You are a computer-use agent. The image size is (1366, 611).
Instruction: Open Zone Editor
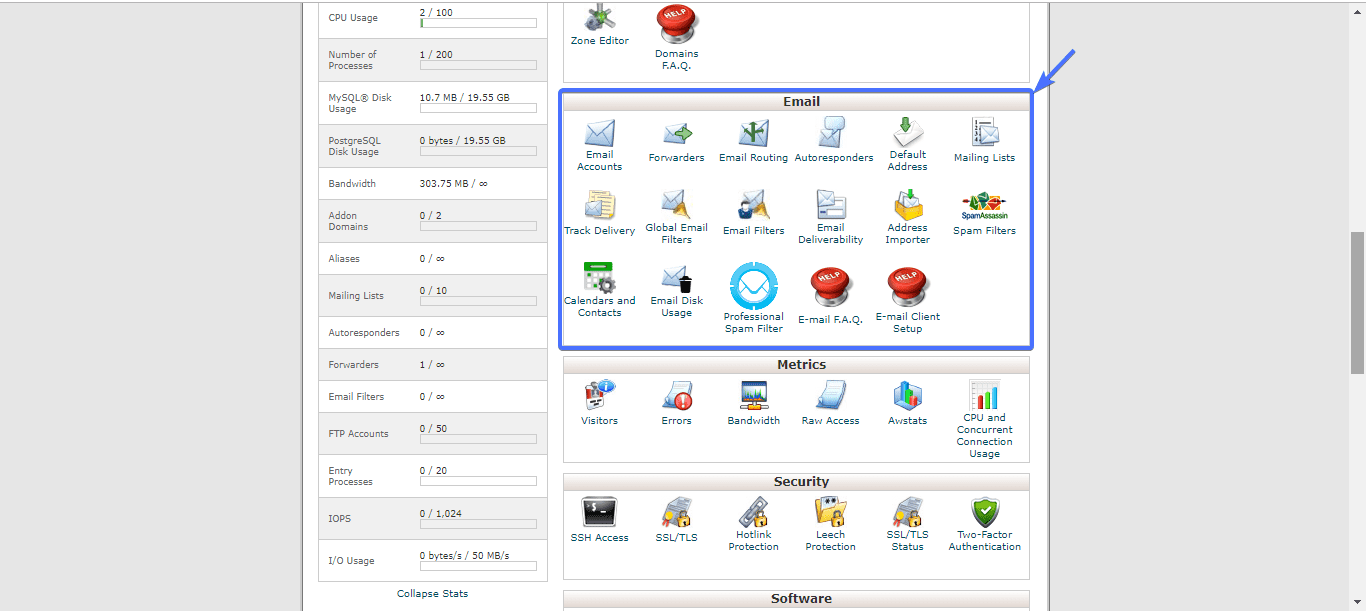tap(600, 25)
